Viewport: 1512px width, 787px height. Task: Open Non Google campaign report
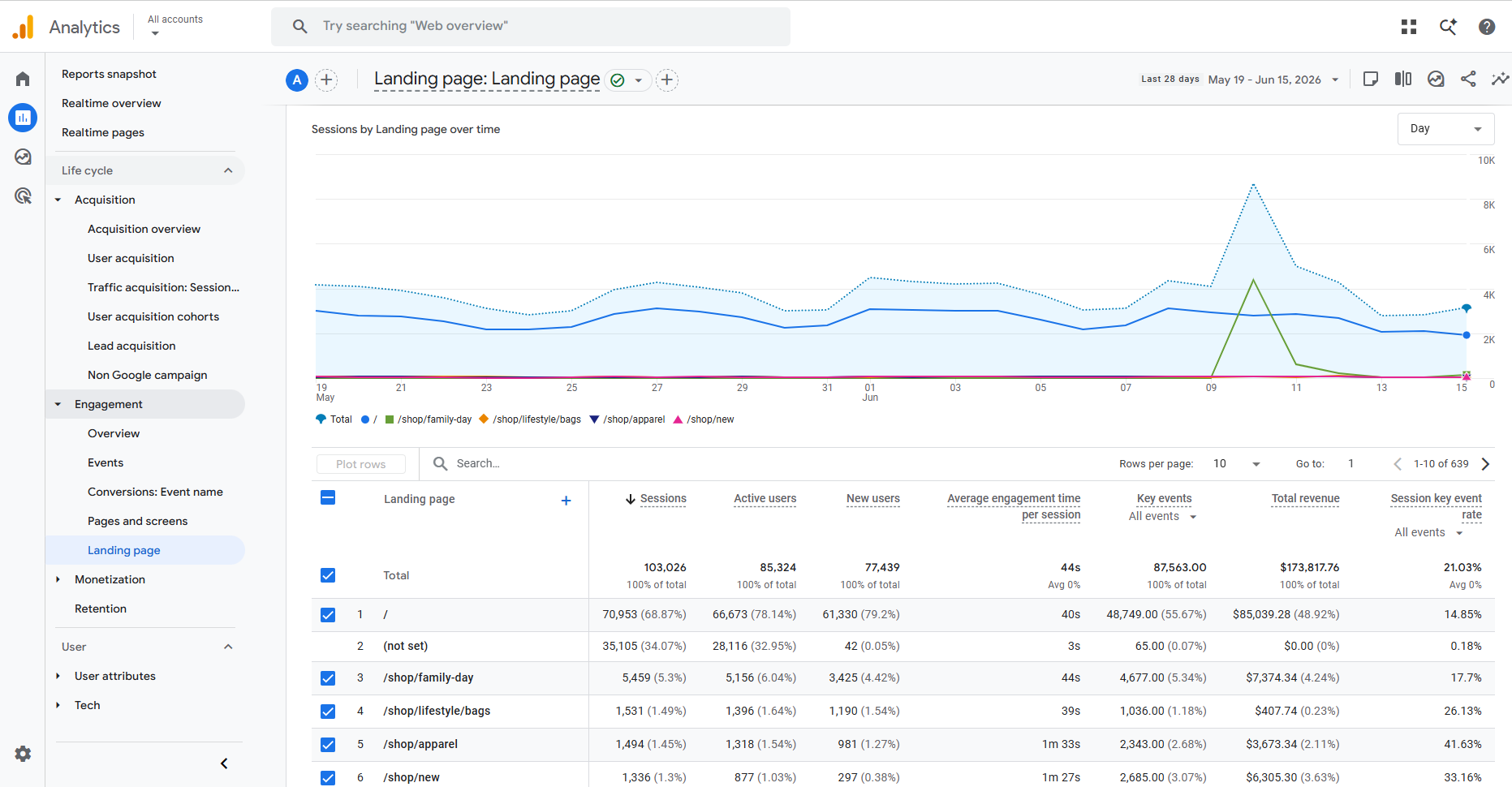click(x=147, y=375)
